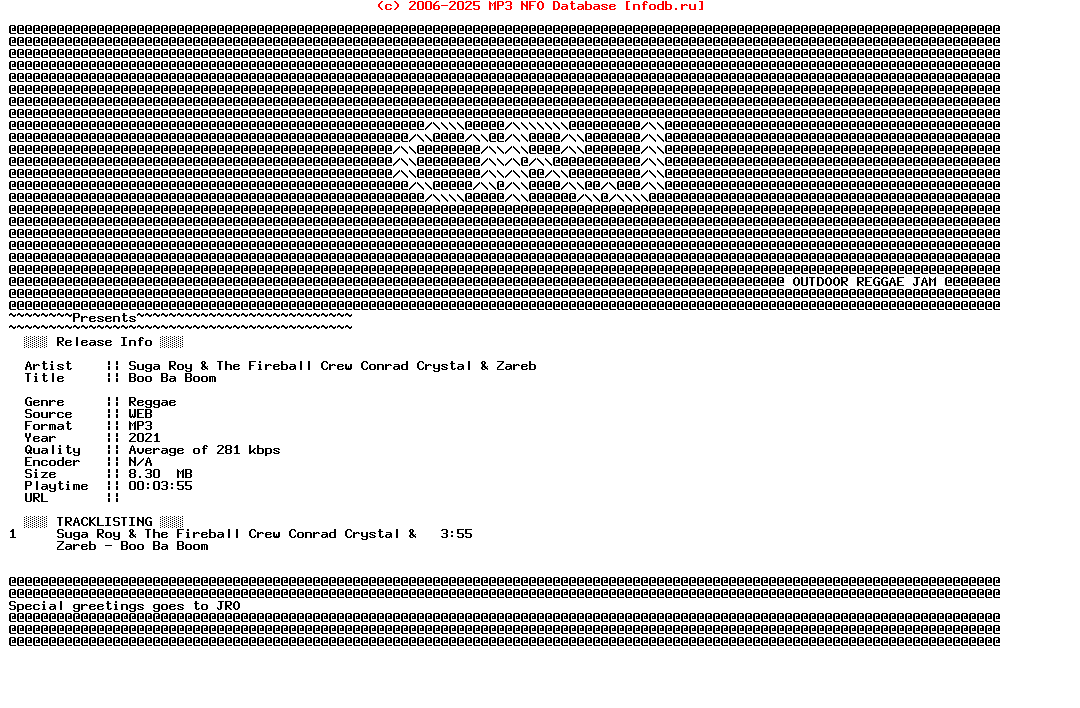
Task: Select the track duration 3:55
Action: point(456,534)
